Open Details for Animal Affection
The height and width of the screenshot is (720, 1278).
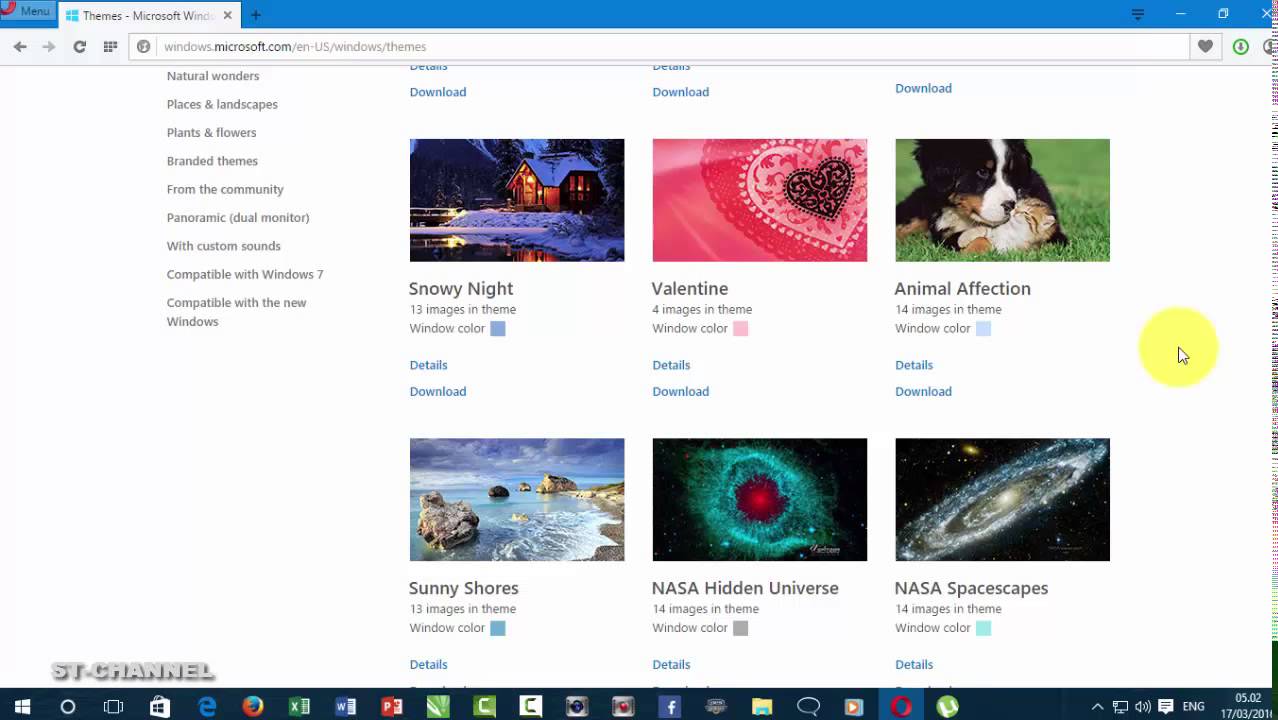(x=914, y=365)
